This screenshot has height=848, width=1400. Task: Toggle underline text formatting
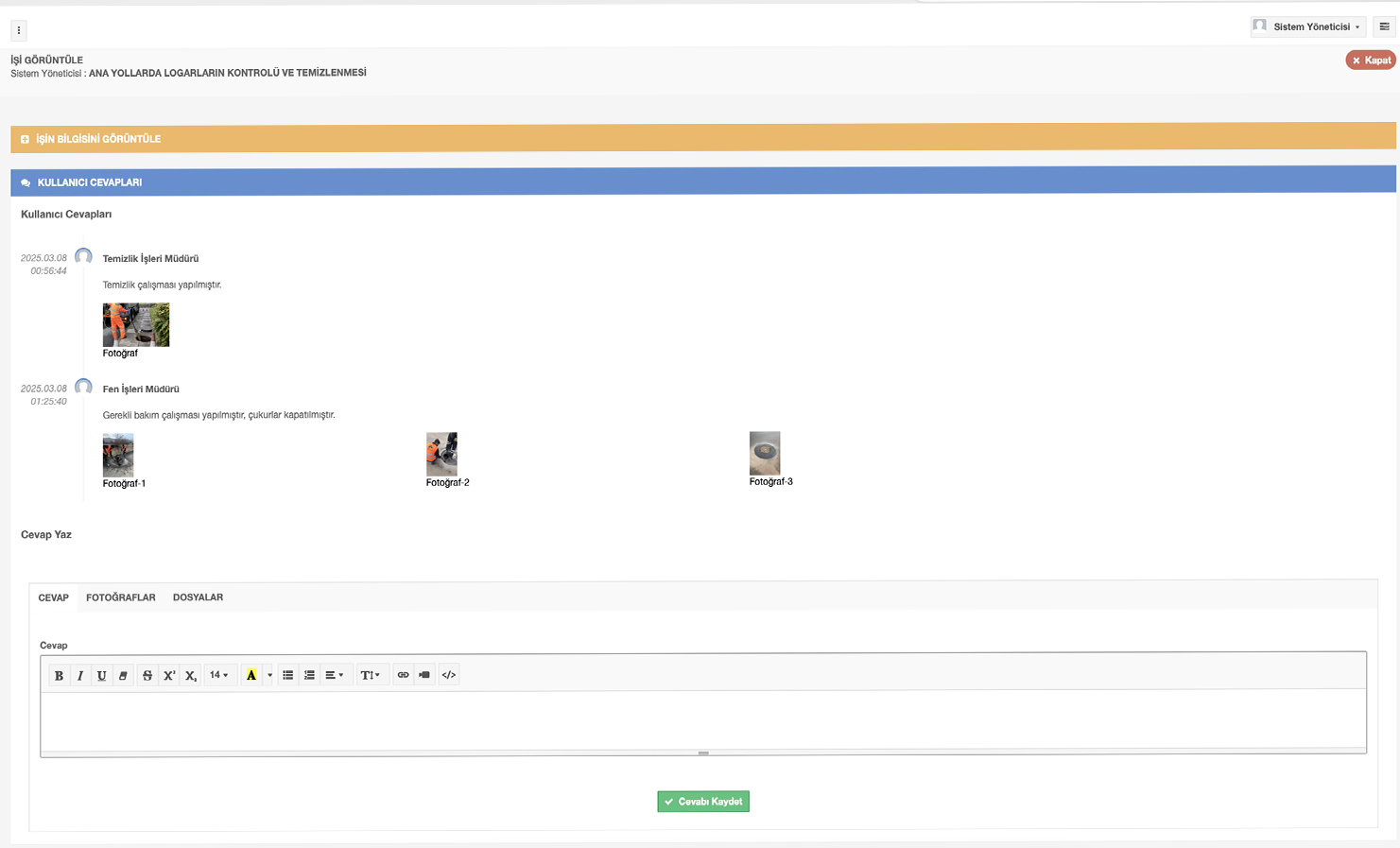pyautogui.click(x=102, y=675)
